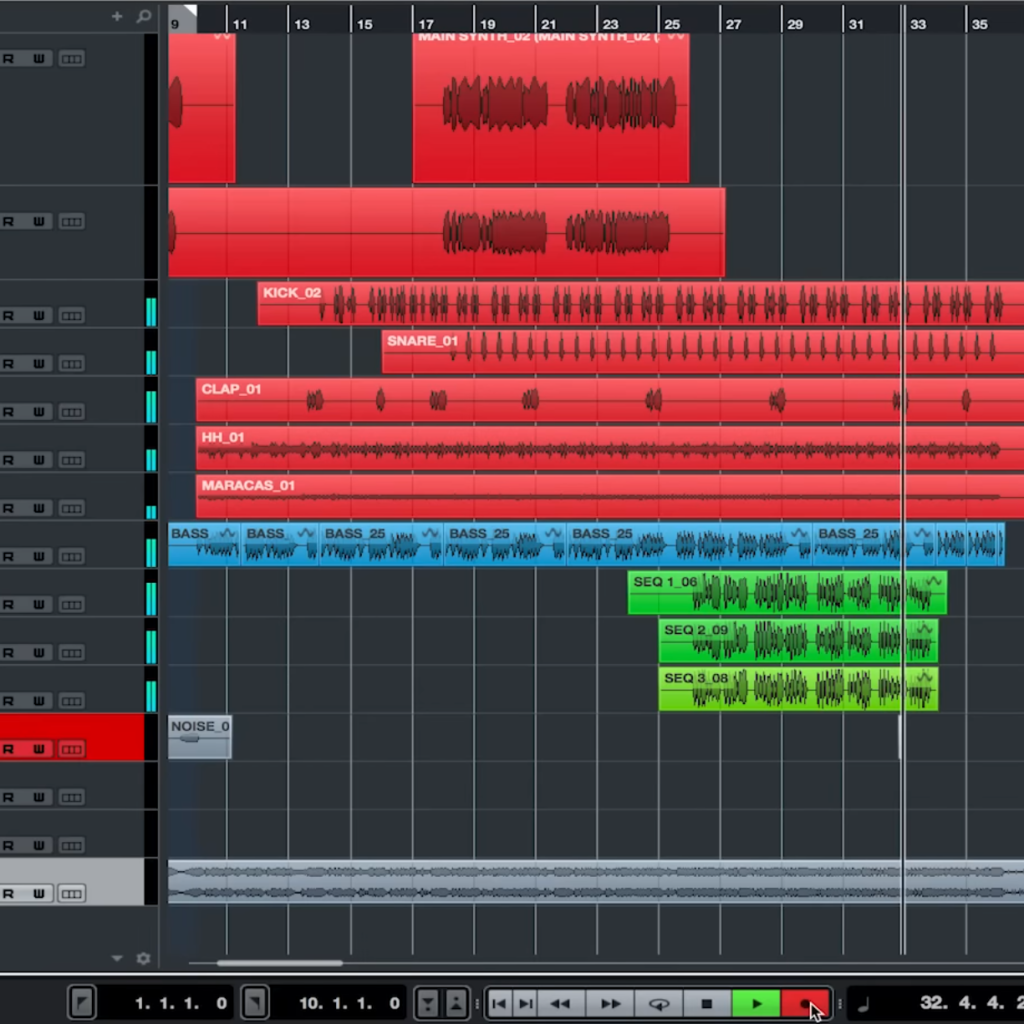Viewport: 1024px width, 1024px height.
Task: Select the MAIN SYNTH_02 clip header
Action: (x=470, y=37)
